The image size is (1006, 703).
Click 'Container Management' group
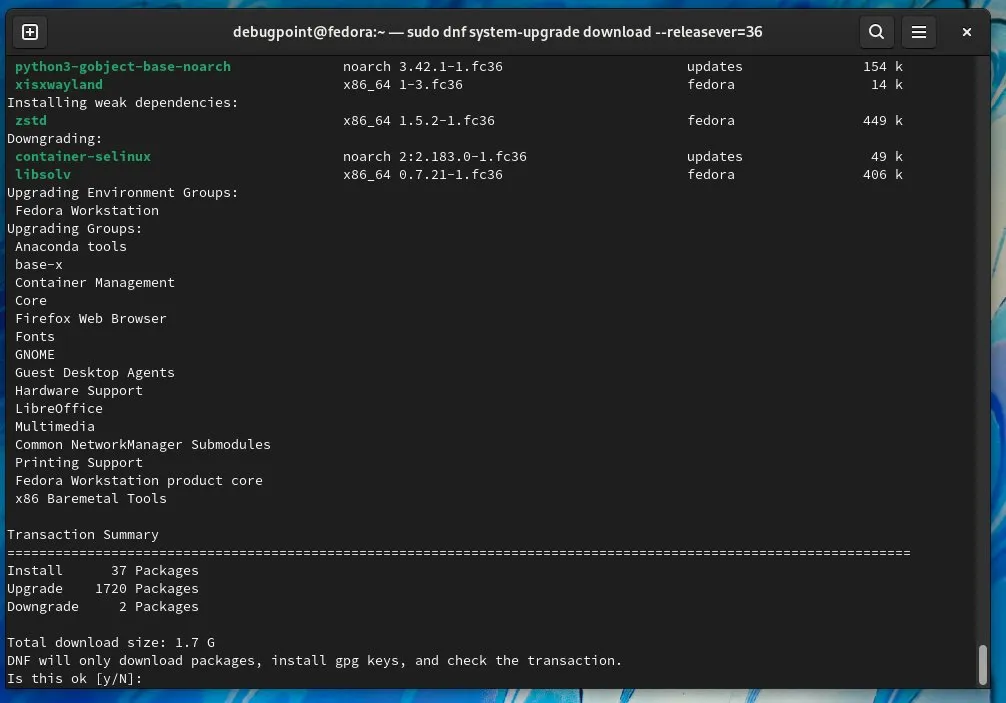[94, 282]
